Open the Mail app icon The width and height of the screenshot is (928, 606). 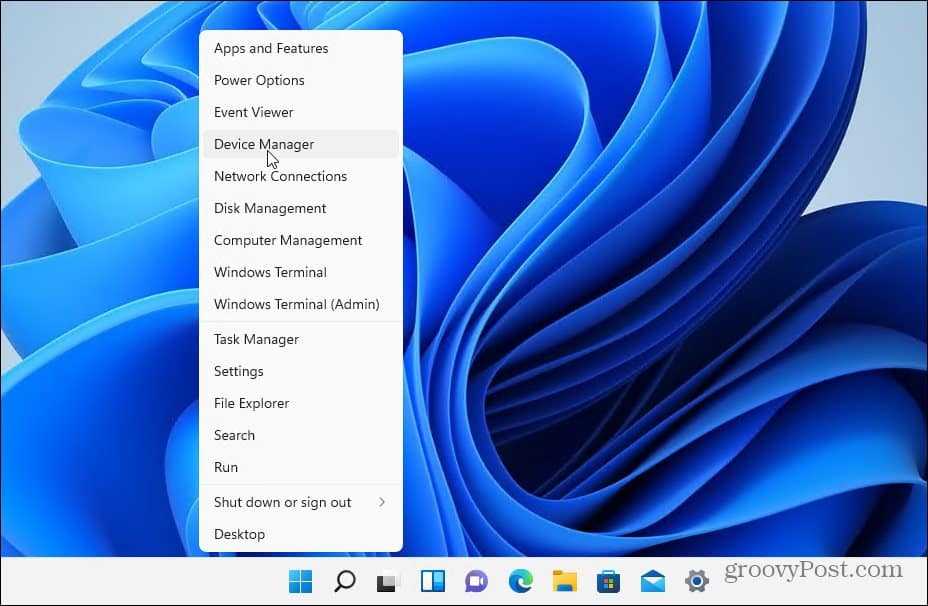coord(653,581)
